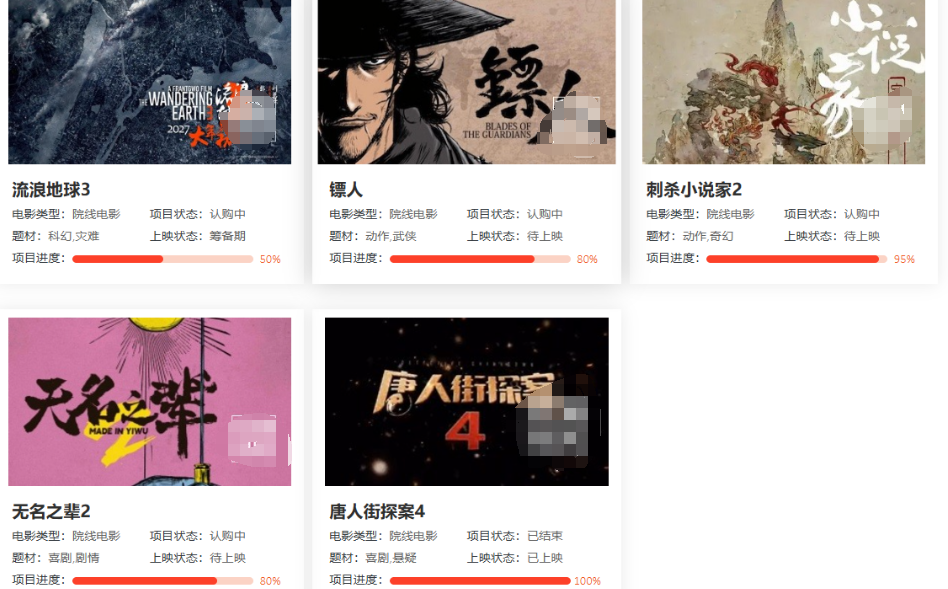Click the 流浪地球3 progress bar at 50%

click(x=163, y=259)
